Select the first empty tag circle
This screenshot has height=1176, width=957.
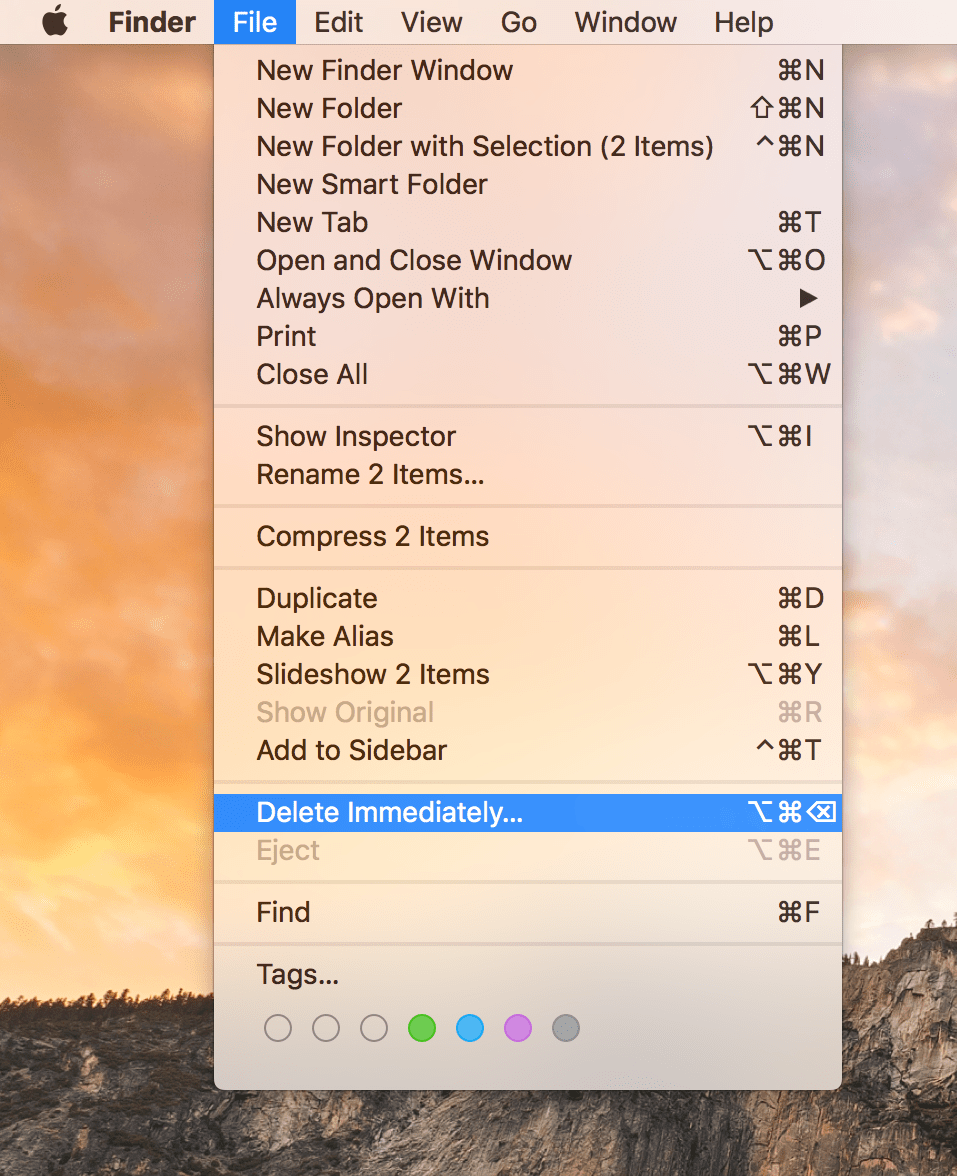click(x=278, y=1027)
